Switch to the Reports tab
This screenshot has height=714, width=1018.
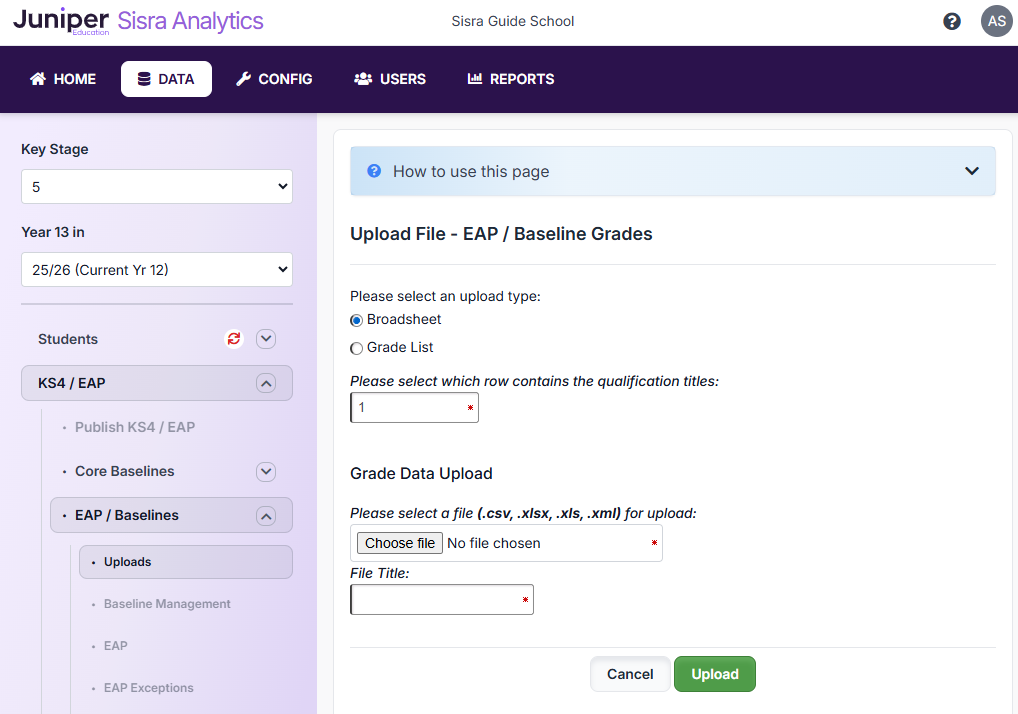511,79
